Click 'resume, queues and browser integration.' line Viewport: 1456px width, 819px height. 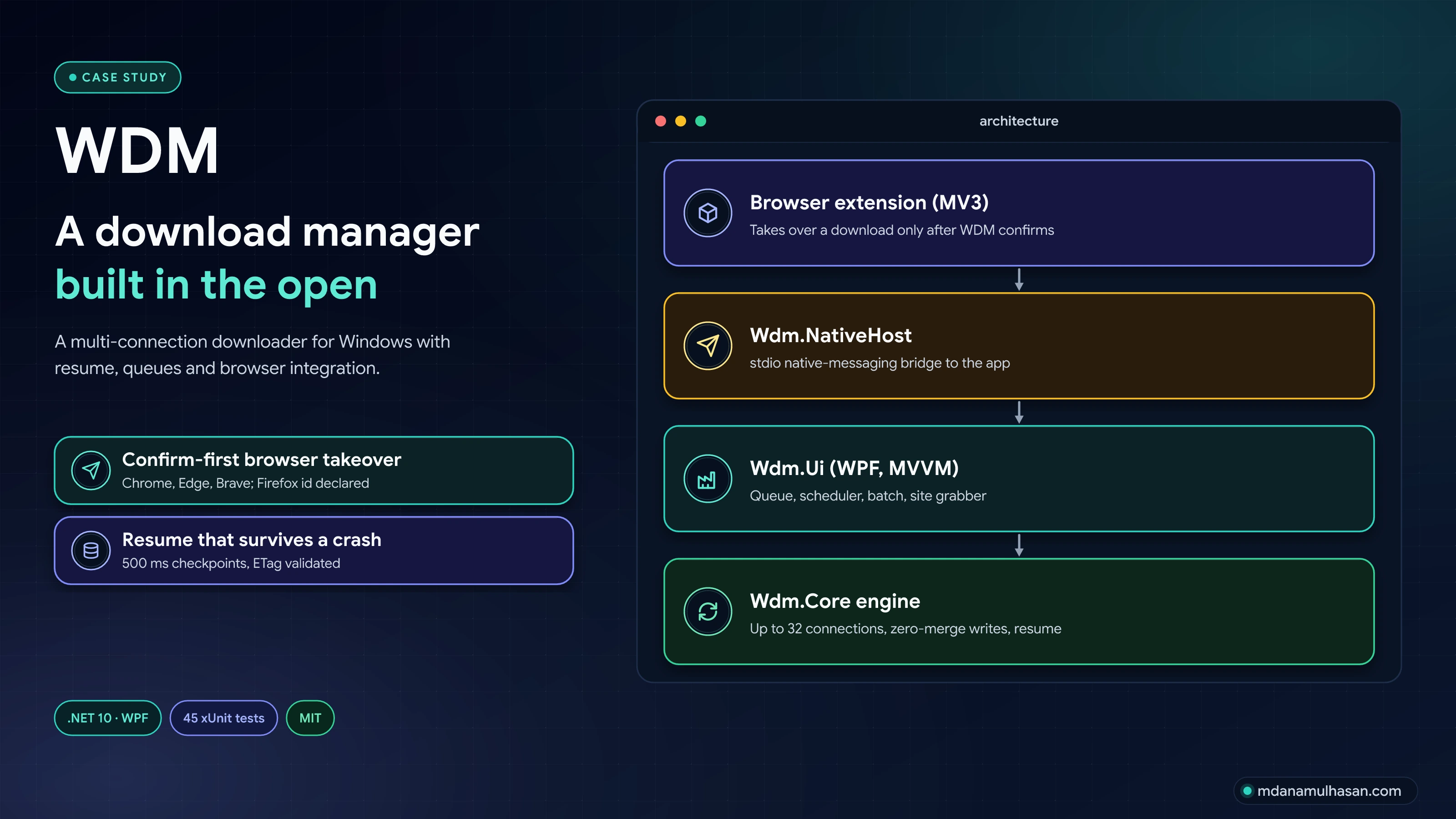pos(217,368)
